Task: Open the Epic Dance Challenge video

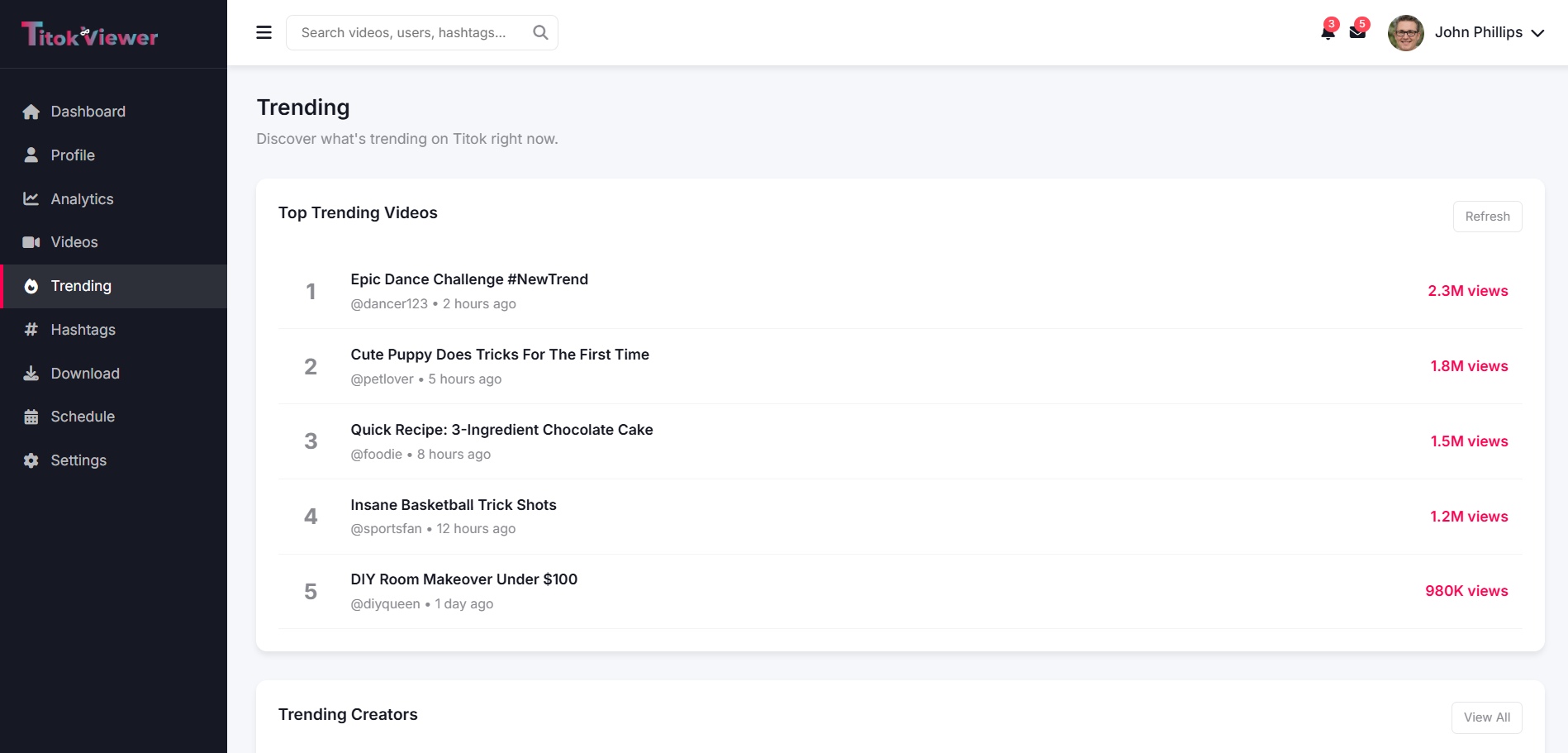Action: [468, 279]
